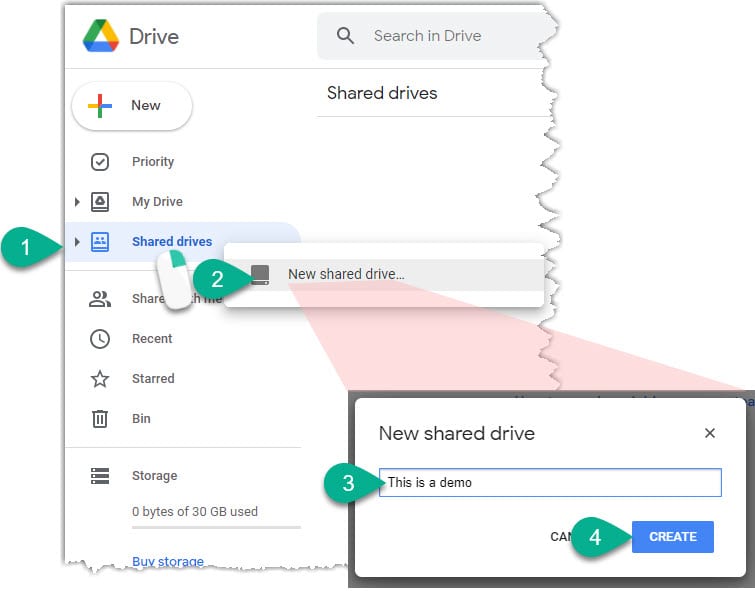The width and height of the screenshot is (755, 591).
Task: Click the Google Drive logo icon
Action: [100, 37]
